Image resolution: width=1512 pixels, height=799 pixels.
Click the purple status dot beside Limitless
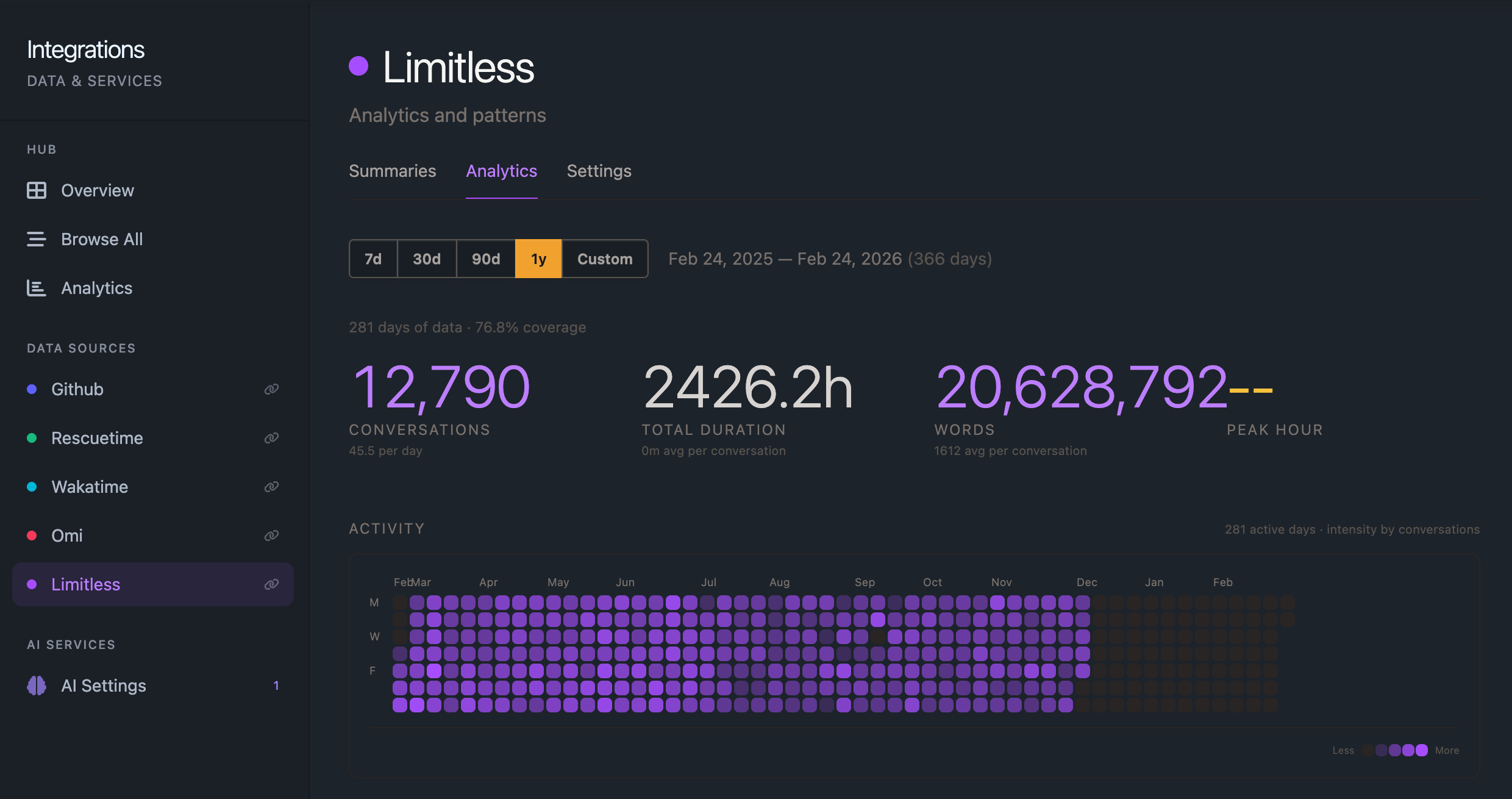tap(32, 584)
